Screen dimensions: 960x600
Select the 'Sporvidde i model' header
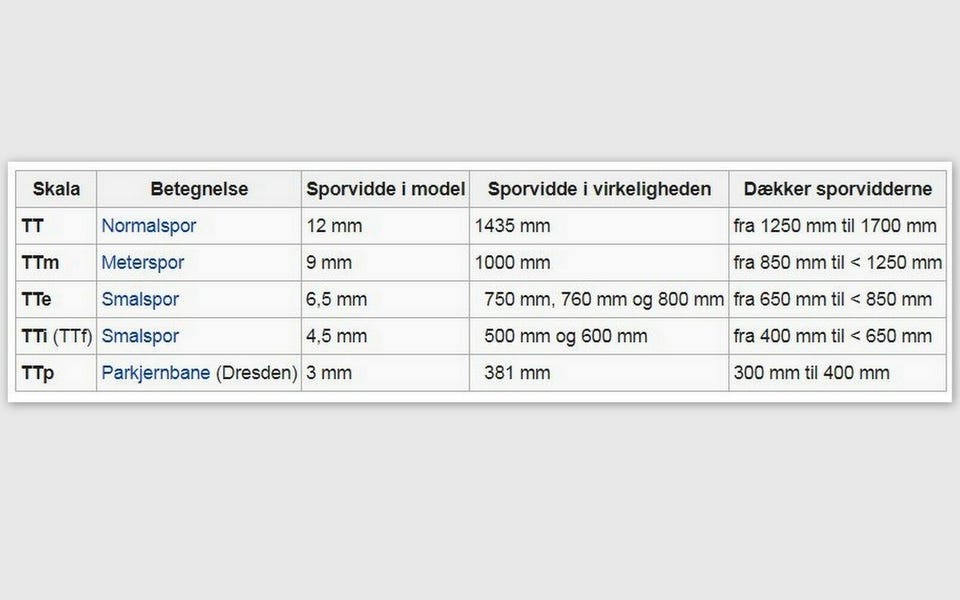coord(385,189)
